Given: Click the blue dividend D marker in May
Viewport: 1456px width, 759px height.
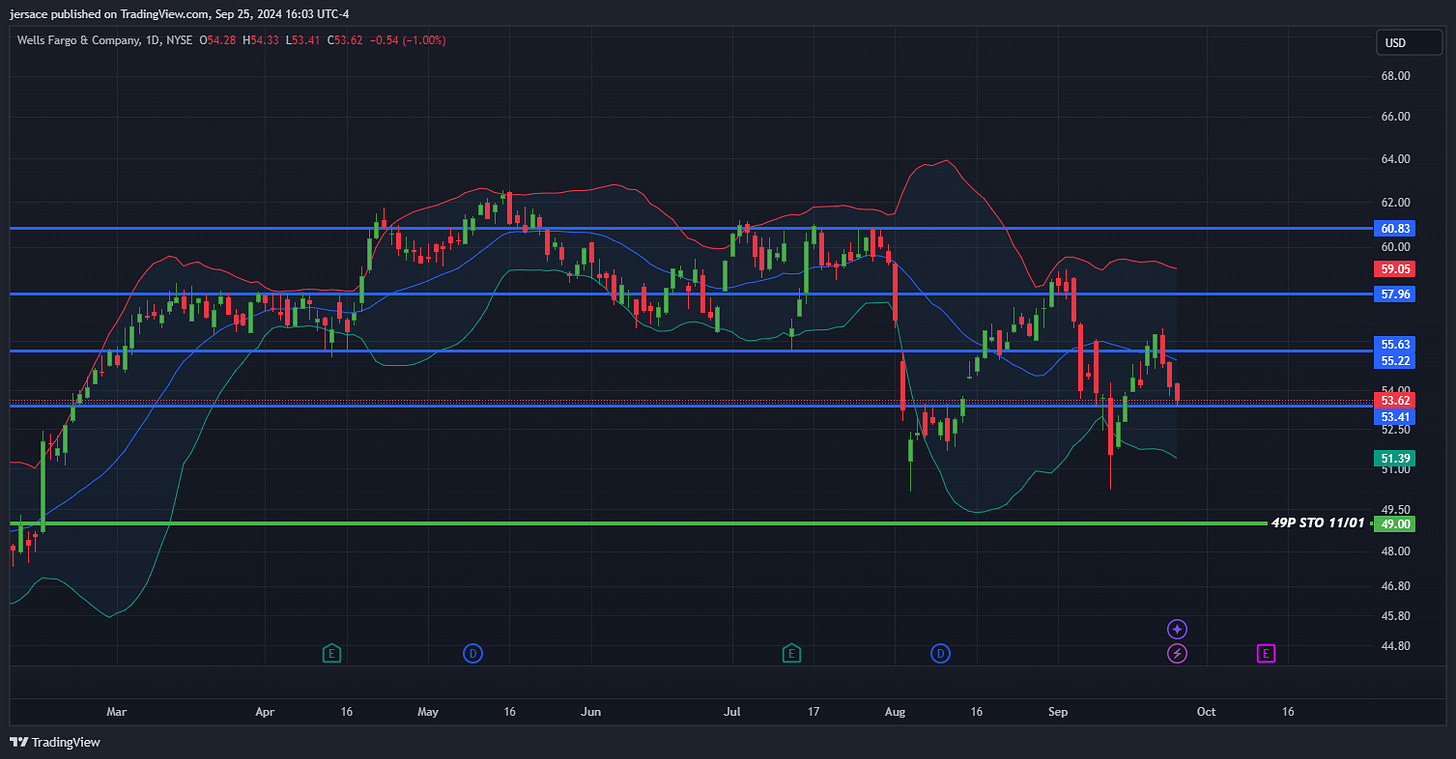Looking at the screenshot, I should click(473, 654).
